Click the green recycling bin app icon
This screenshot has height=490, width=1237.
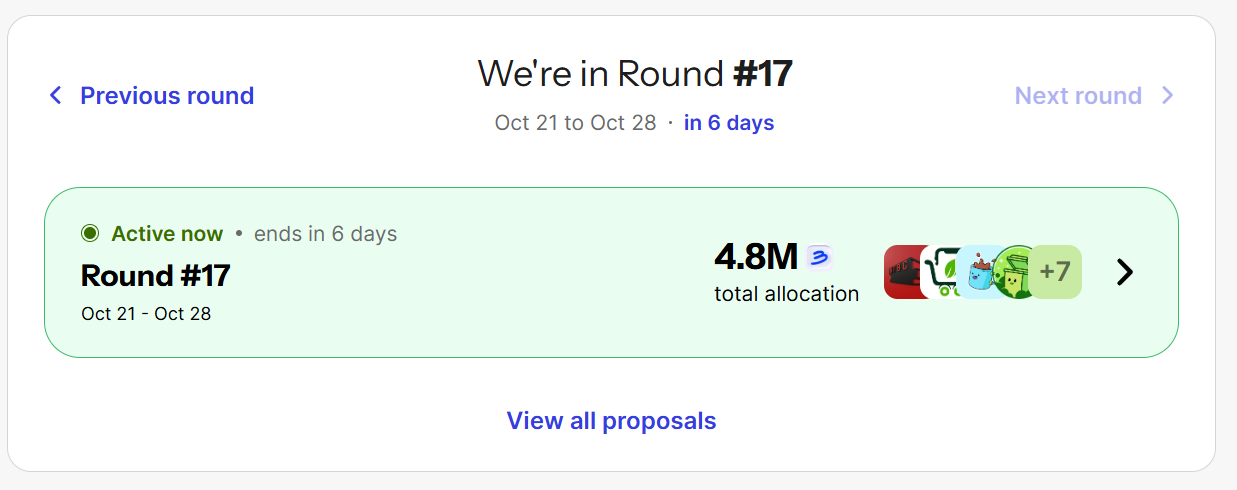pos(1012,272)
